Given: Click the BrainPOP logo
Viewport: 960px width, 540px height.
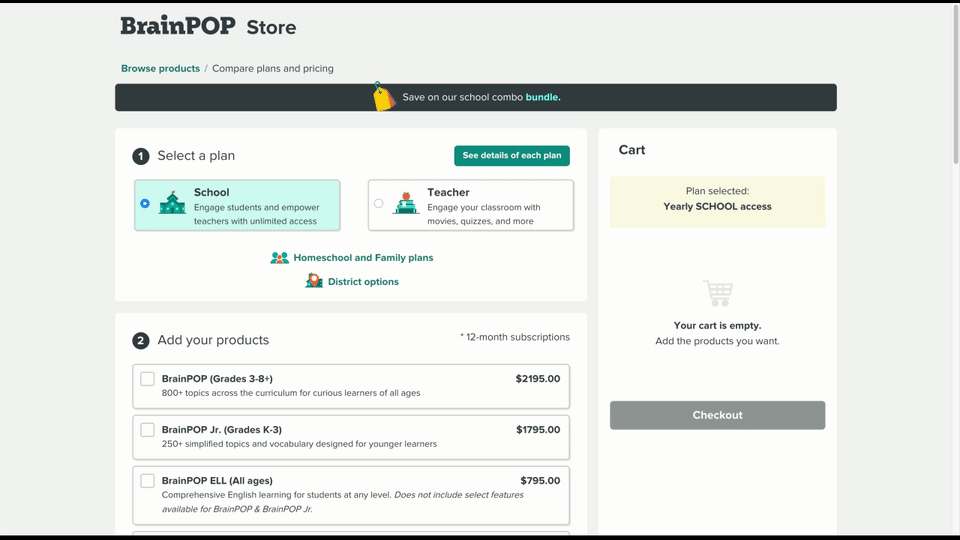Looking at the screenshot, I should (178, 26).
